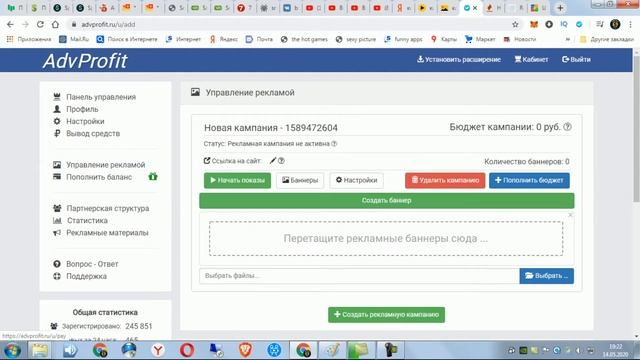Click MetaMask fox extension icon
The width and height of the screenshot is (640, 360).
click(534, 24)
